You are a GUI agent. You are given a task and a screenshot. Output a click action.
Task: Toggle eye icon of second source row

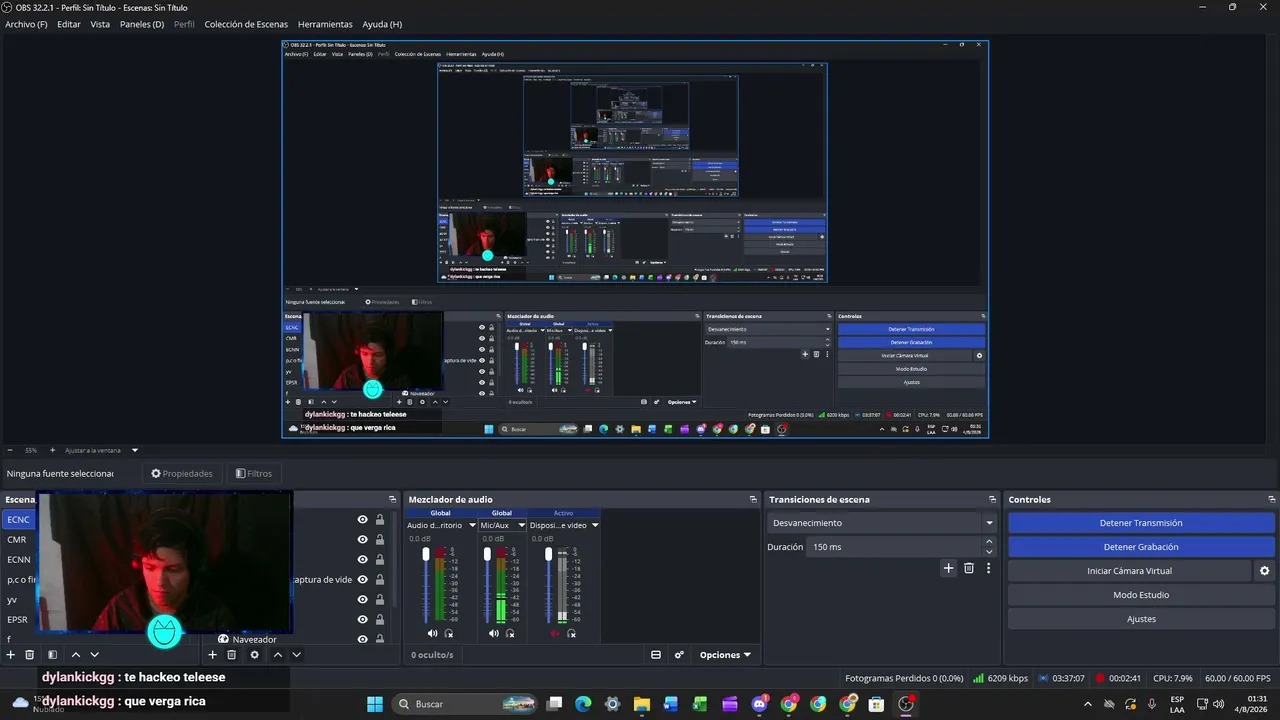point(363,539)
